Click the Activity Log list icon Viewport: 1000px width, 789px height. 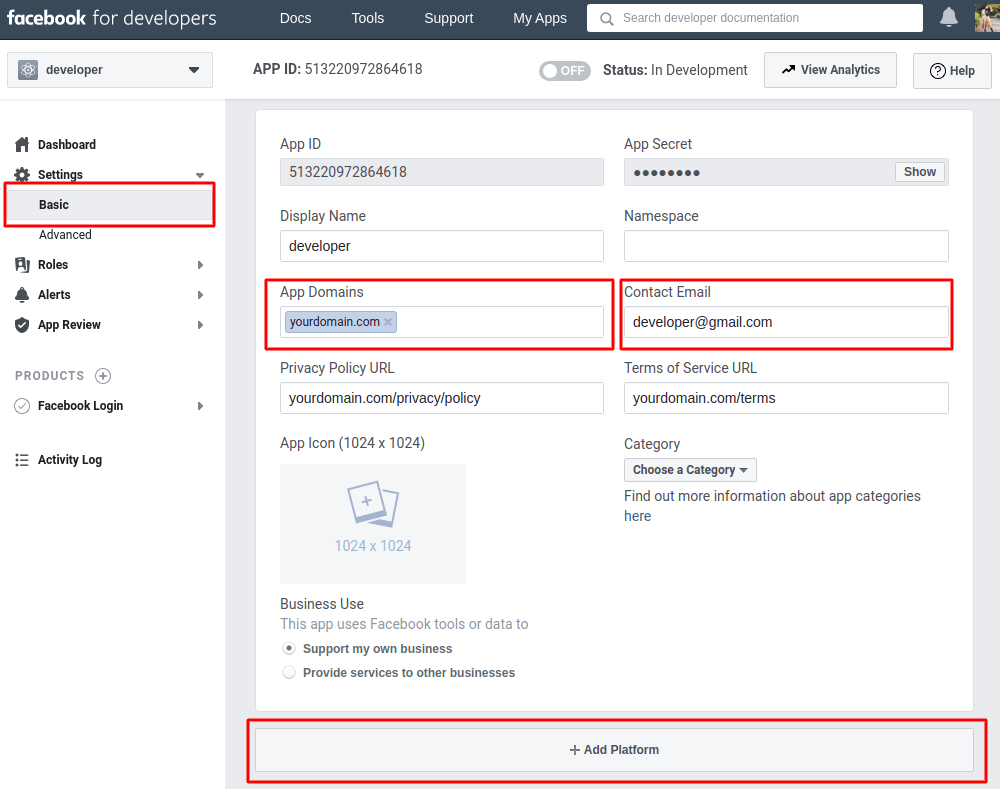22,460
